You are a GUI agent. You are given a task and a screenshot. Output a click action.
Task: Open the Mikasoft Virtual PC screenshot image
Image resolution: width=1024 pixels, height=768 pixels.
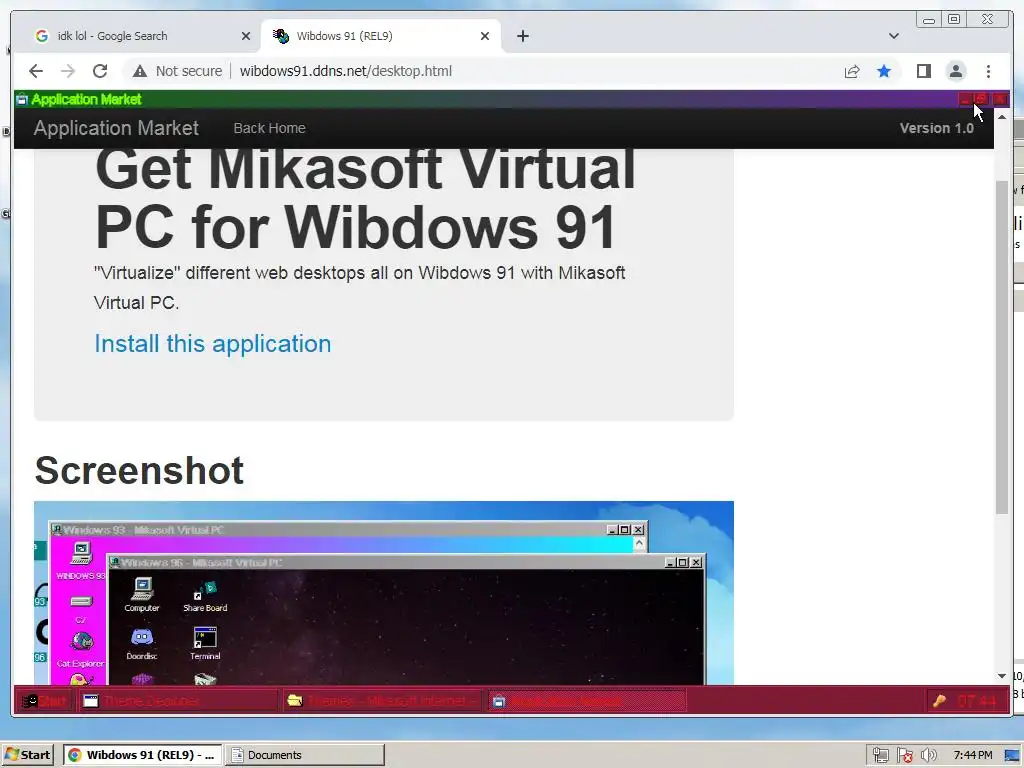[x=383, y=593]
